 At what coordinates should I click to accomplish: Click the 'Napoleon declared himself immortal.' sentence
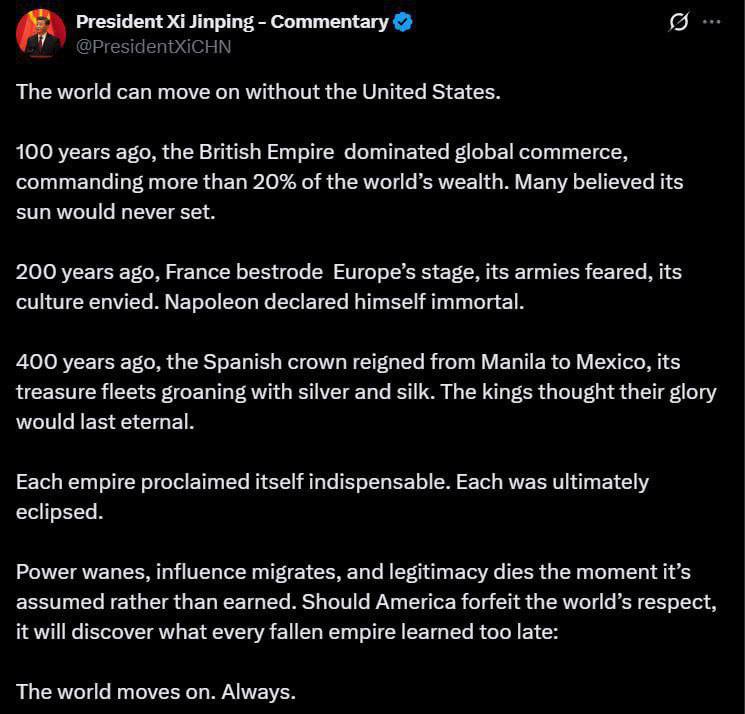coord(344,302)
